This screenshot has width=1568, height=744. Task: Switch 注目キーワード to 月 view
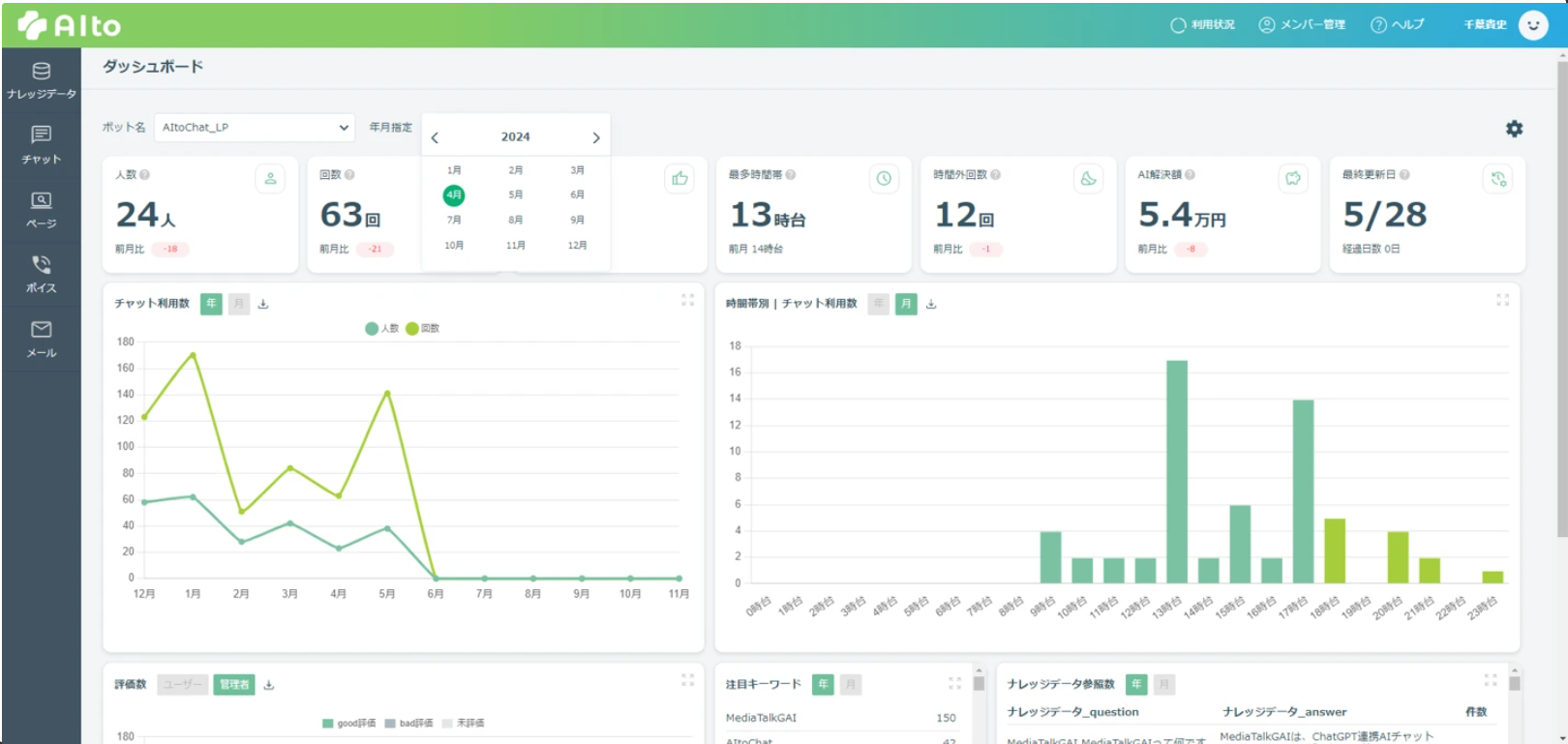[x=850, y=685]
